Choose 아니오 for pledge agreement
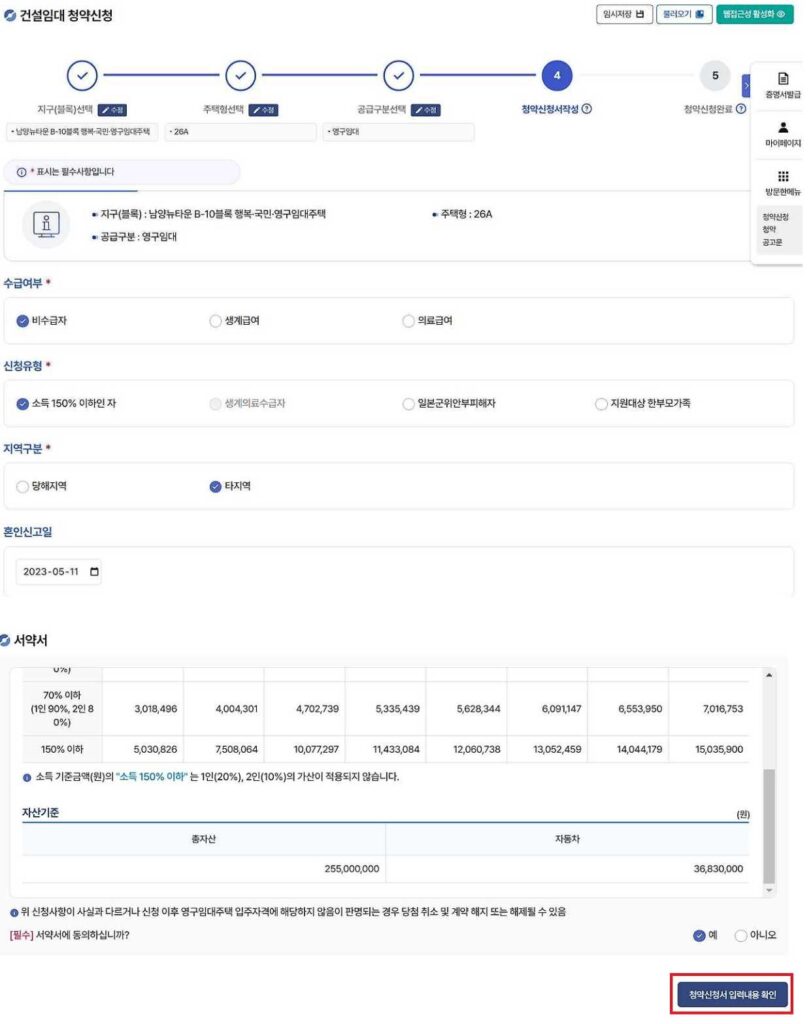This screenshot has width=811, height=1024. (741, 936)
